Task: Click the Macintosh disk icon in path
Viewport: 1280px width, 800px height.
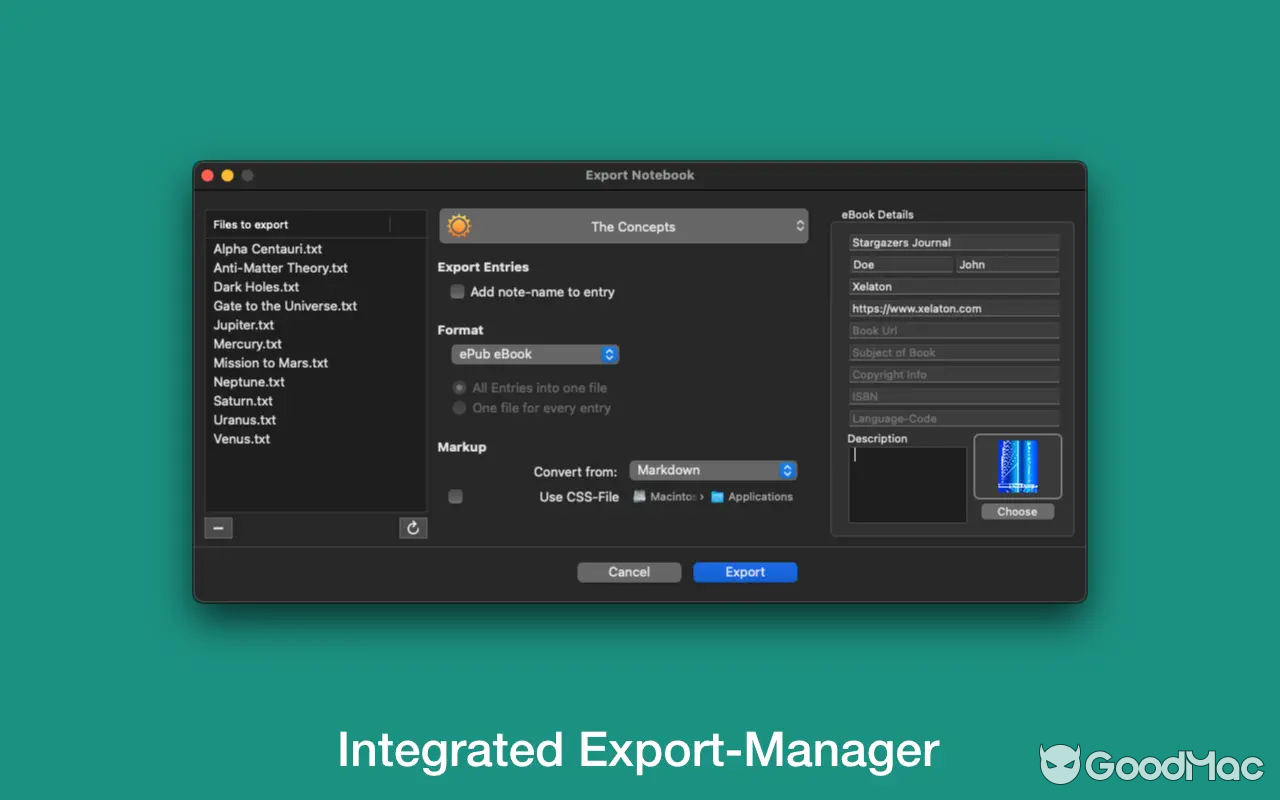Action: pyautogui.click(x=640, y=496)
